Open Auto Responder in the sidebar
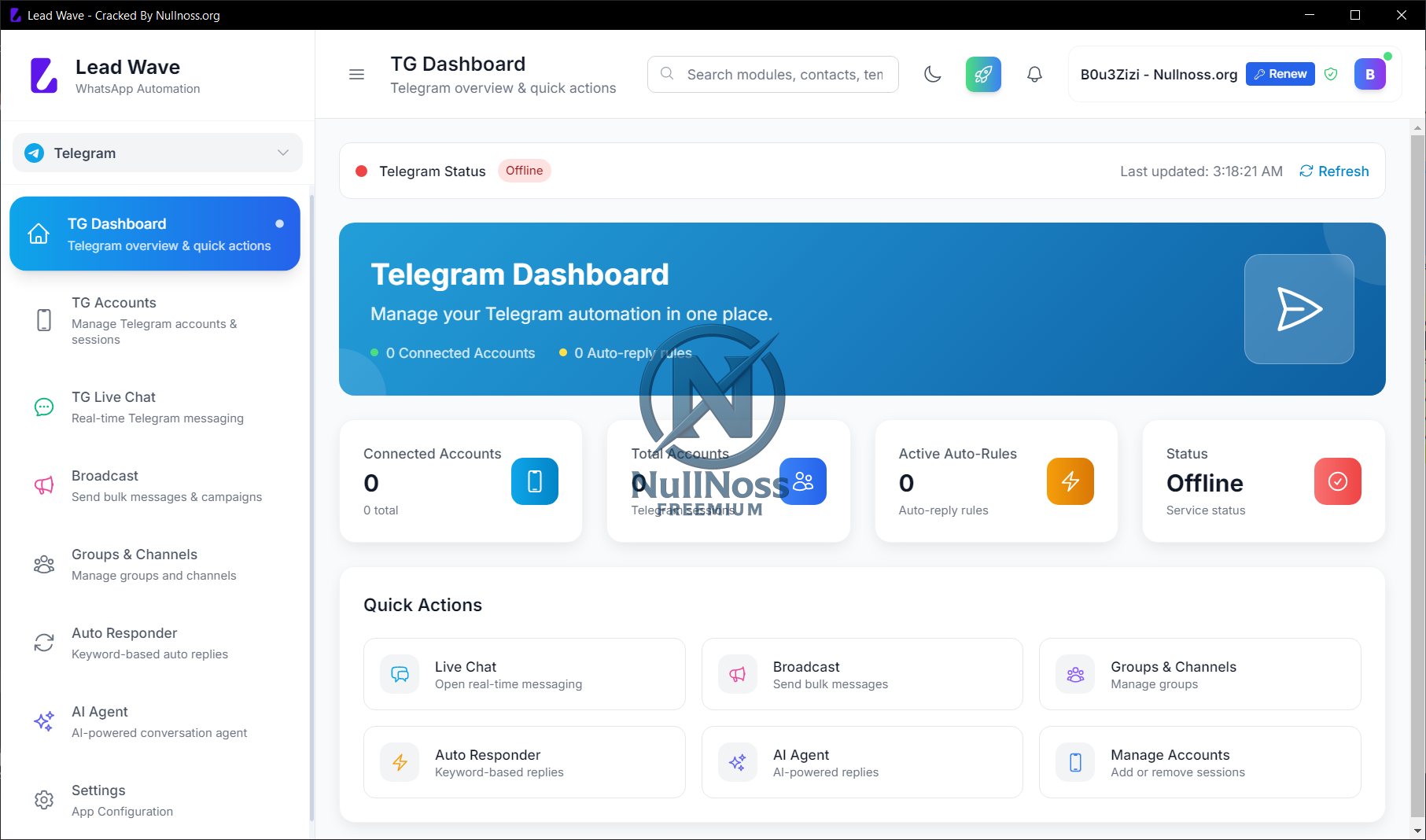 155,643
